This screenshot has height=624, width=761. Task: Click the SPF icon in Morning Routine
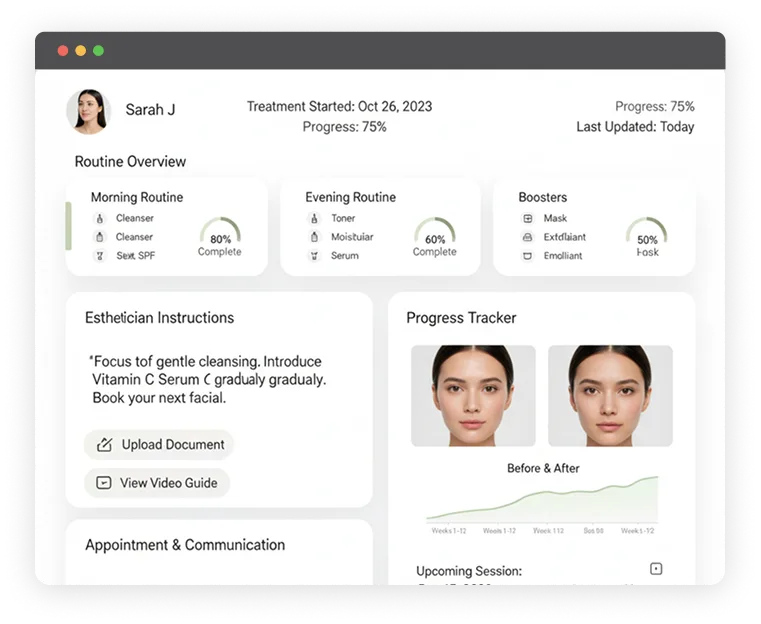click(99, 256)
